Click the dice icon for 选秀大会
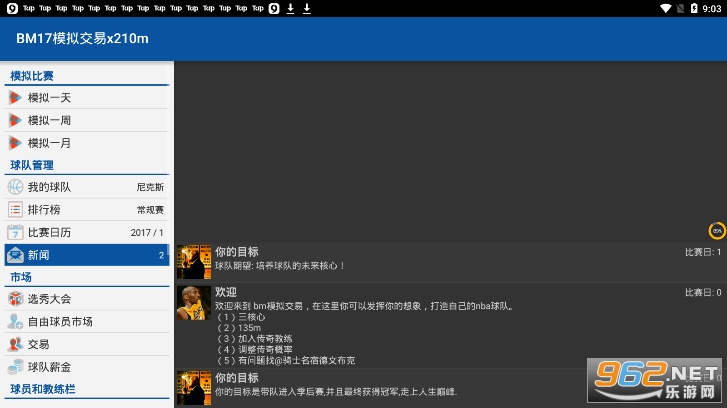This screenshot has height=408, width=727. tap(15, 299)
